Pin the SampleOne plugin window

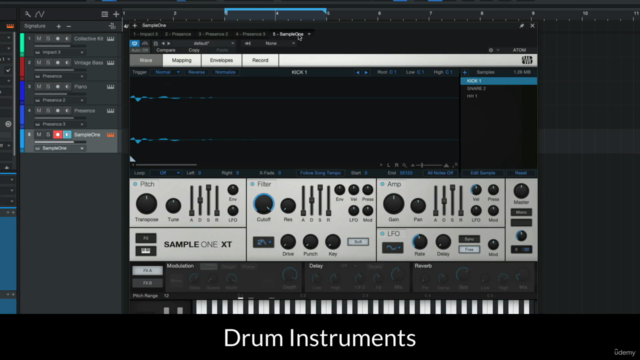(522, 26)
